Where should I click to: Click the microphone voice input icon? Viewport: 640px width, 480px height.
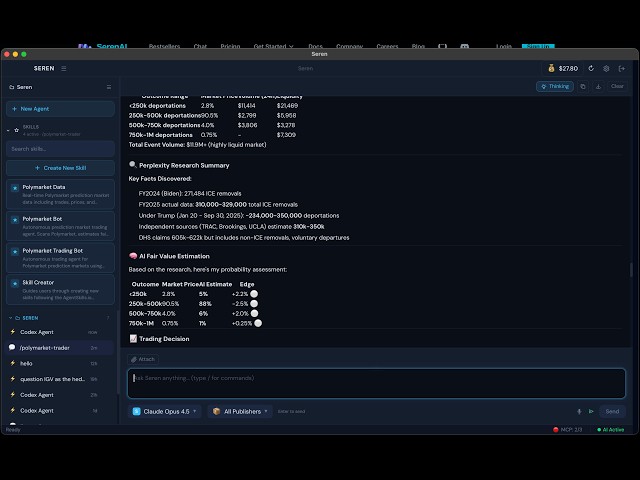(x=579, y=411)
